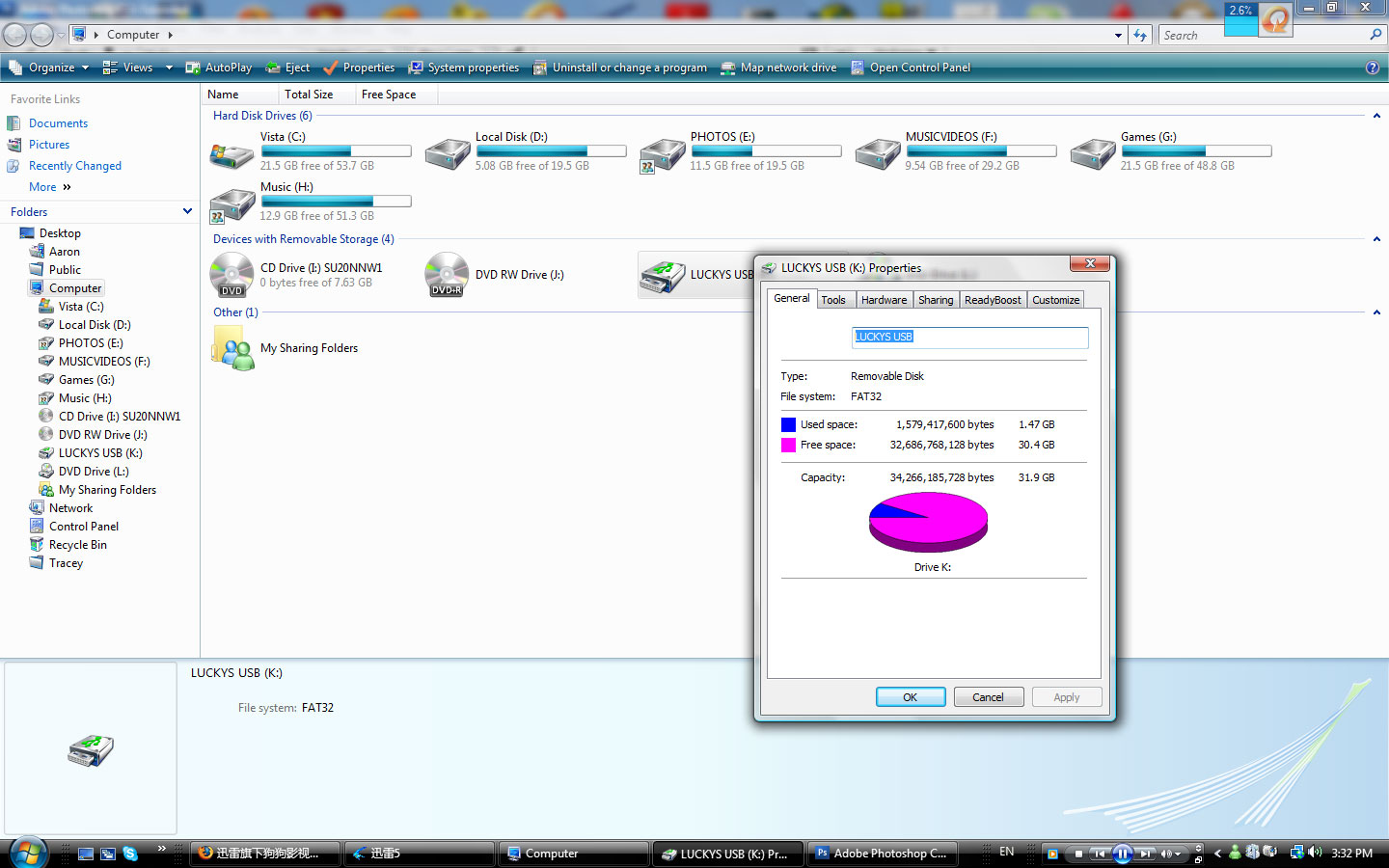Open the Music (H:) drive icon
This screenshot has height=868, width=1389.
232,204
